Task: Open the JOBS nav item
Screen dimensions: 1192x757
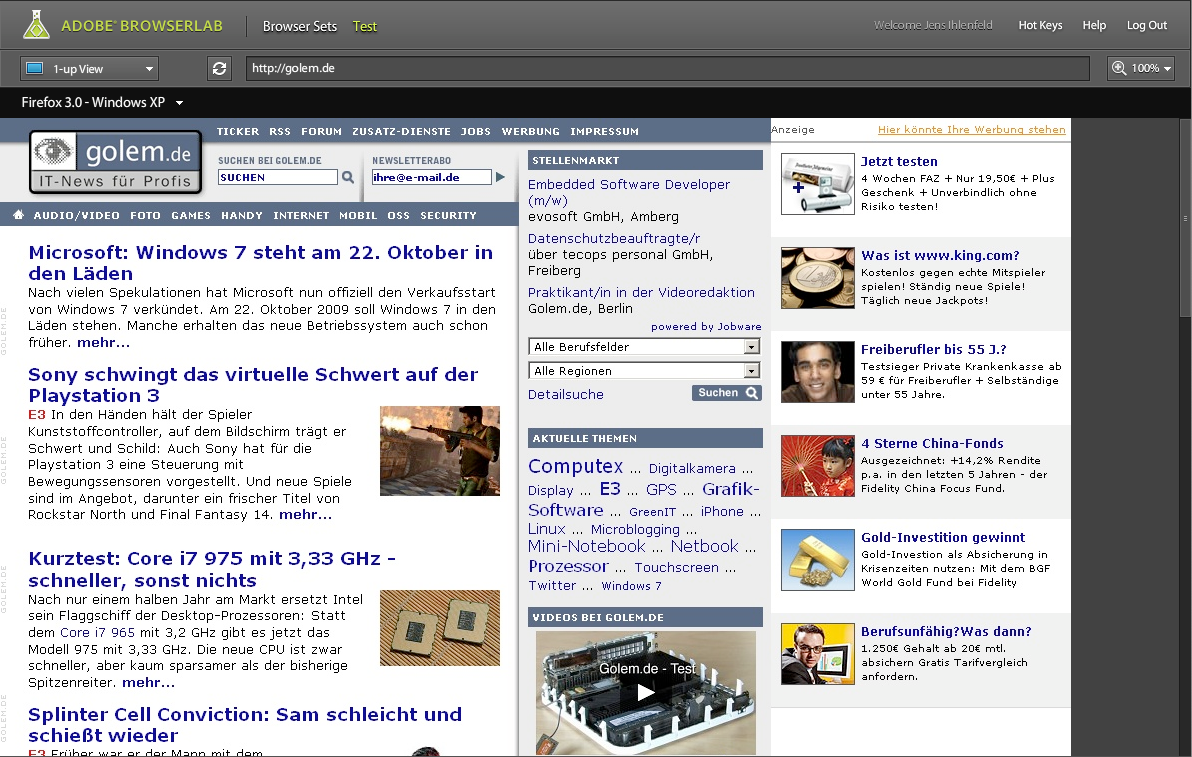Action: click(x=476, y=131)
